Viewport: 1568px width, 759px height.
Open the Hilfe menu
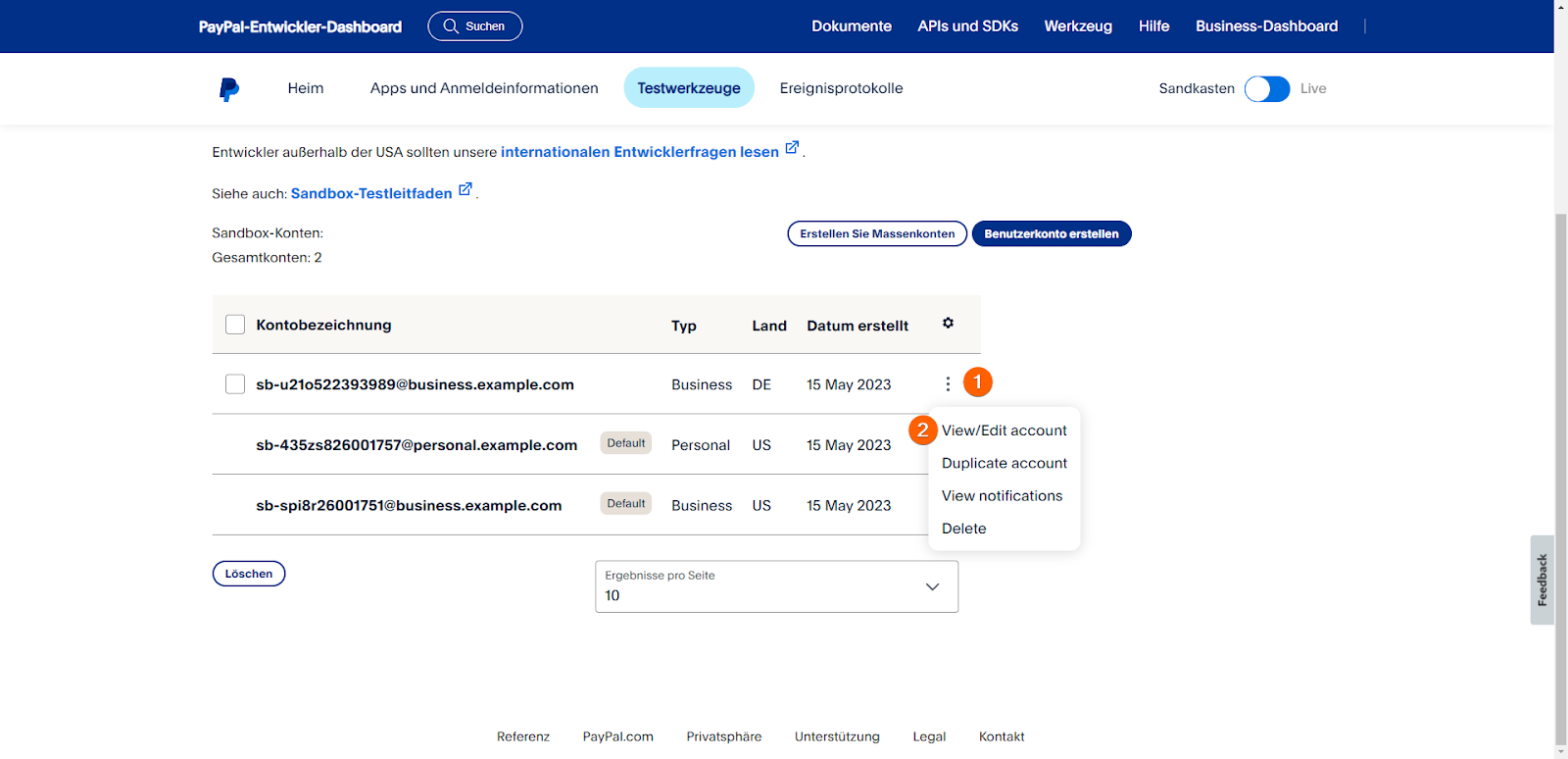[x=1154, y=26]
